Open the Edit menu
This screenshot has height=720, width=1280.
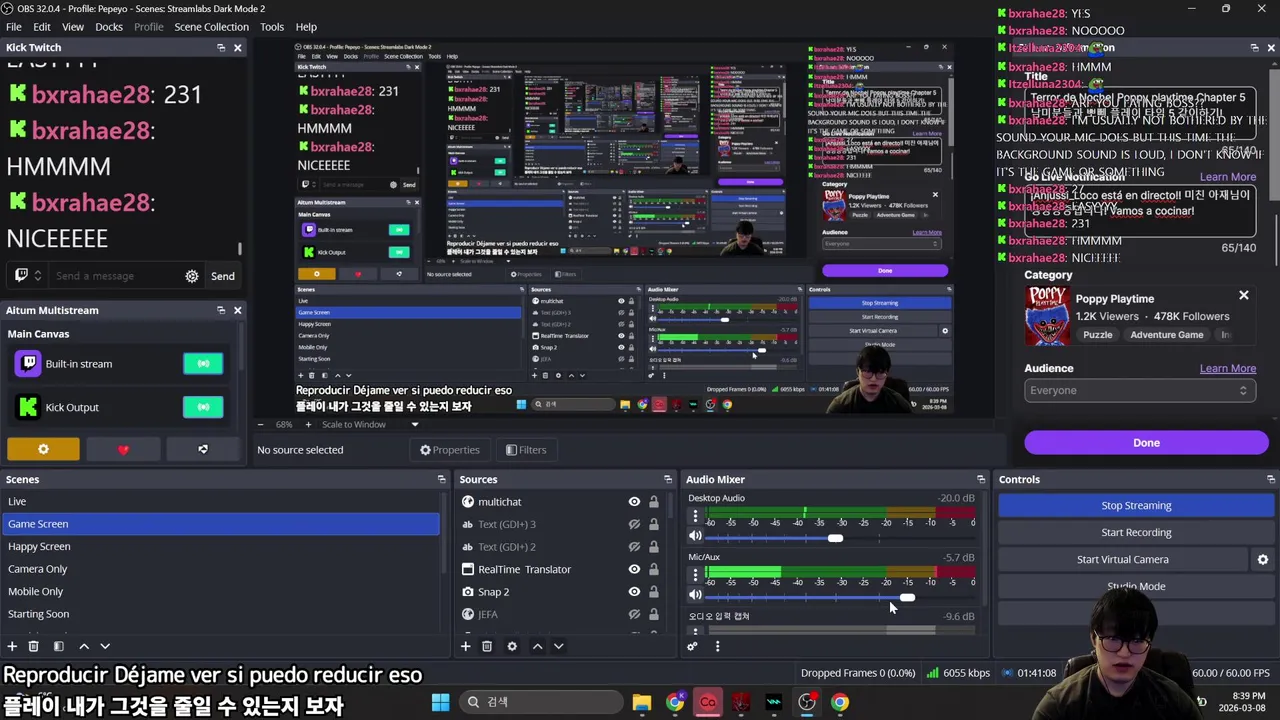point(42,27)
